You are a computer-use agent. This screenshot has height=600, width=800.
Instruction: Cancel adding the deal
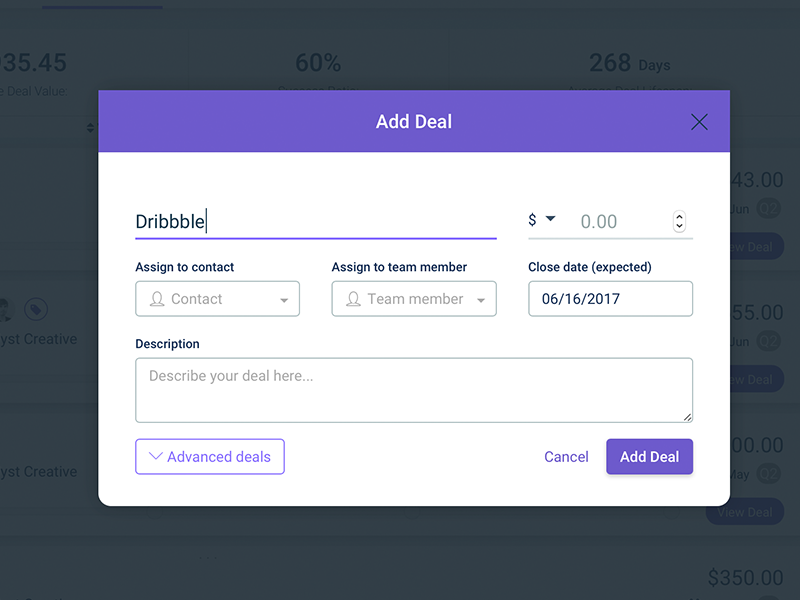(x=566, y=457)
